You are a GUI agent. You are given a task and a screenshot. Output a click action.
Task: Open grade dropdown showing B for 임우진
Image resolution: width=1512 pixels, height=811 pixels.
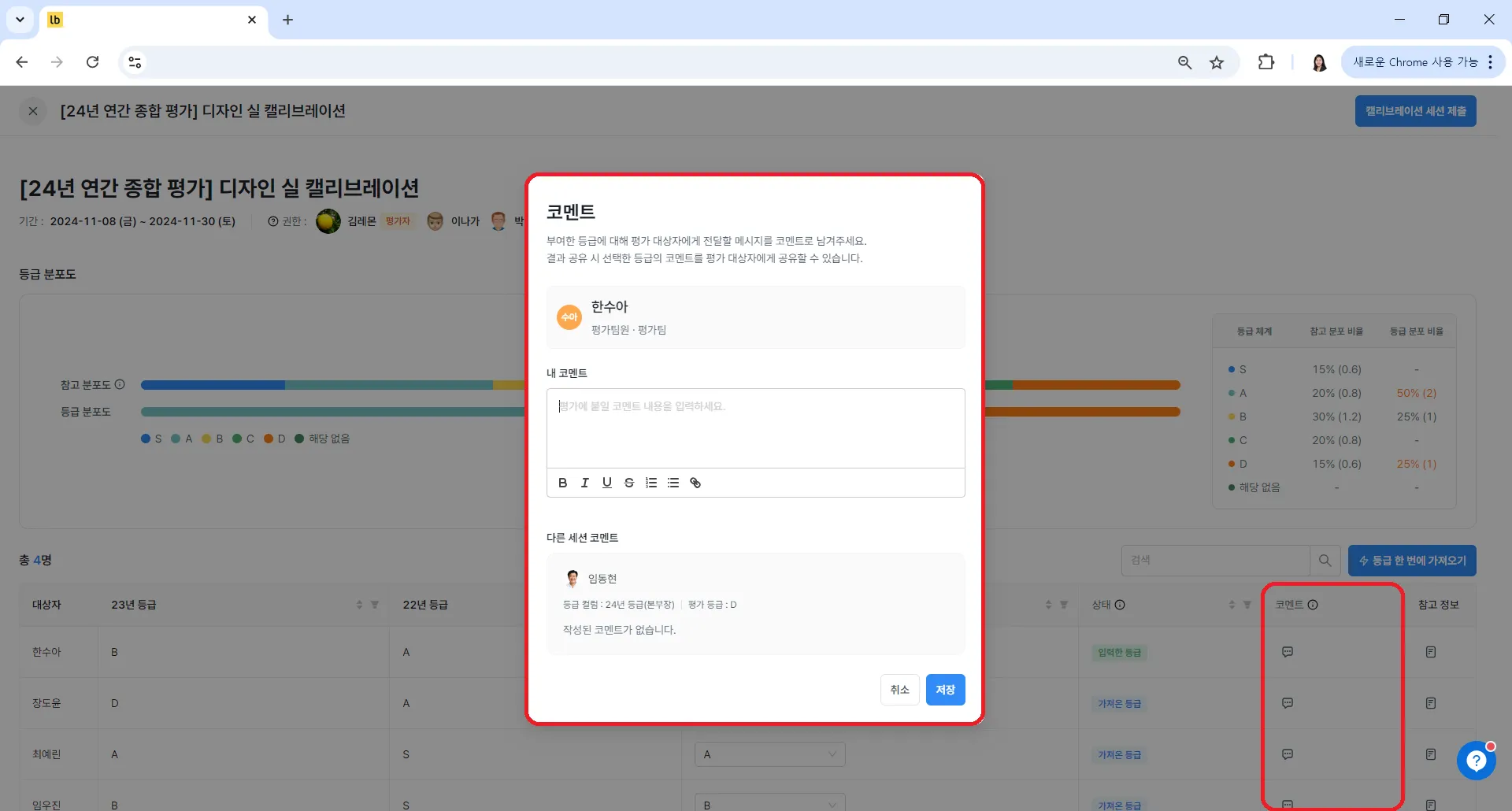770,802
